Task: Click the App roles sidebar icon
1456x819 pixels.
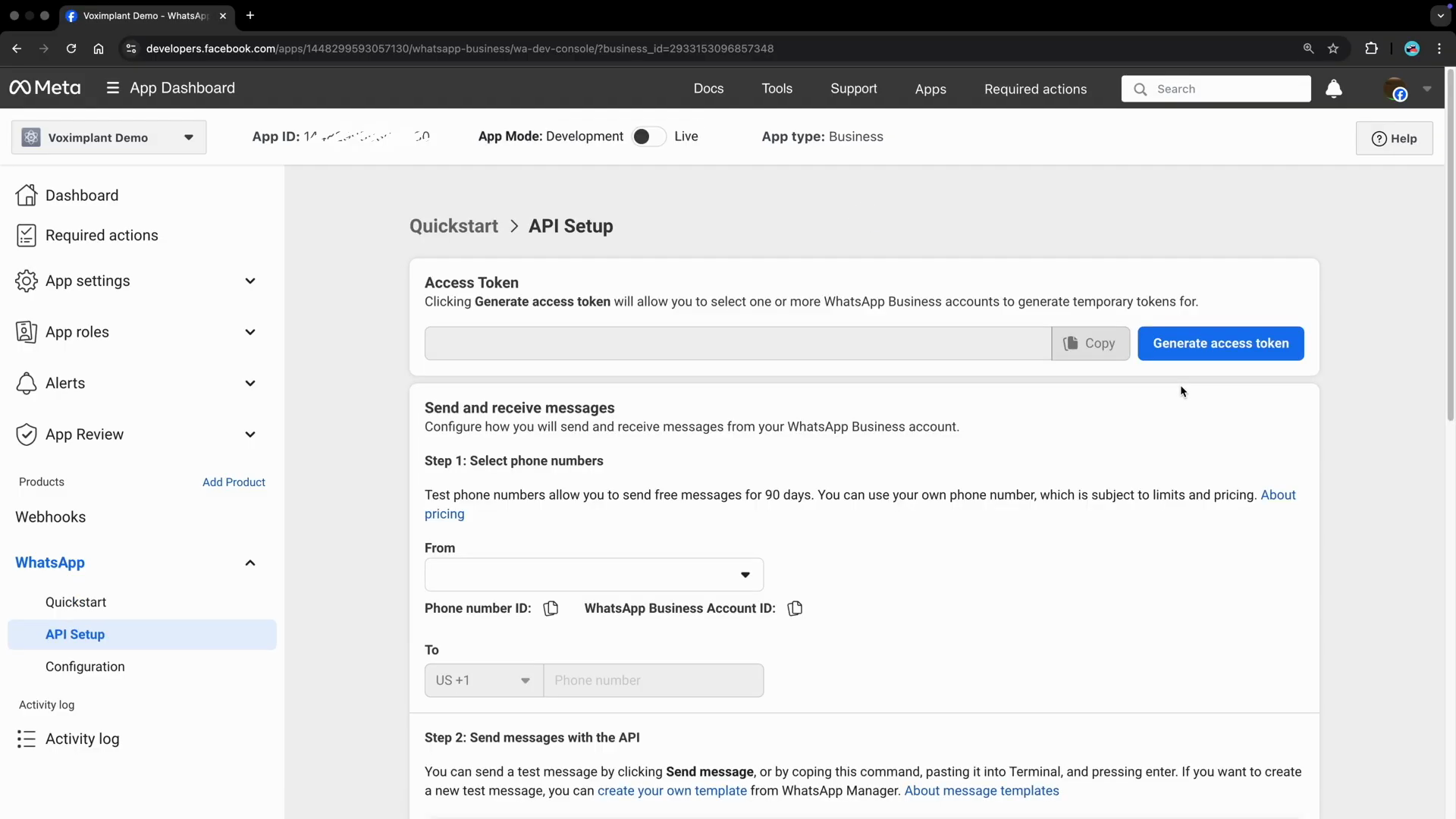Action: (27, 331)
